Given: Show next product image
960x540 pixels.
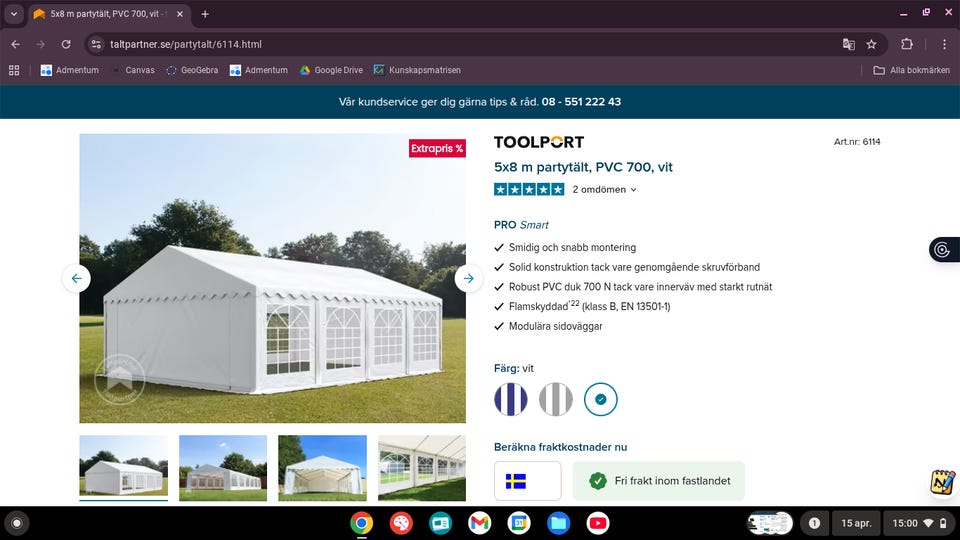Looking at the screenshot, I should (x=468, y=279).
